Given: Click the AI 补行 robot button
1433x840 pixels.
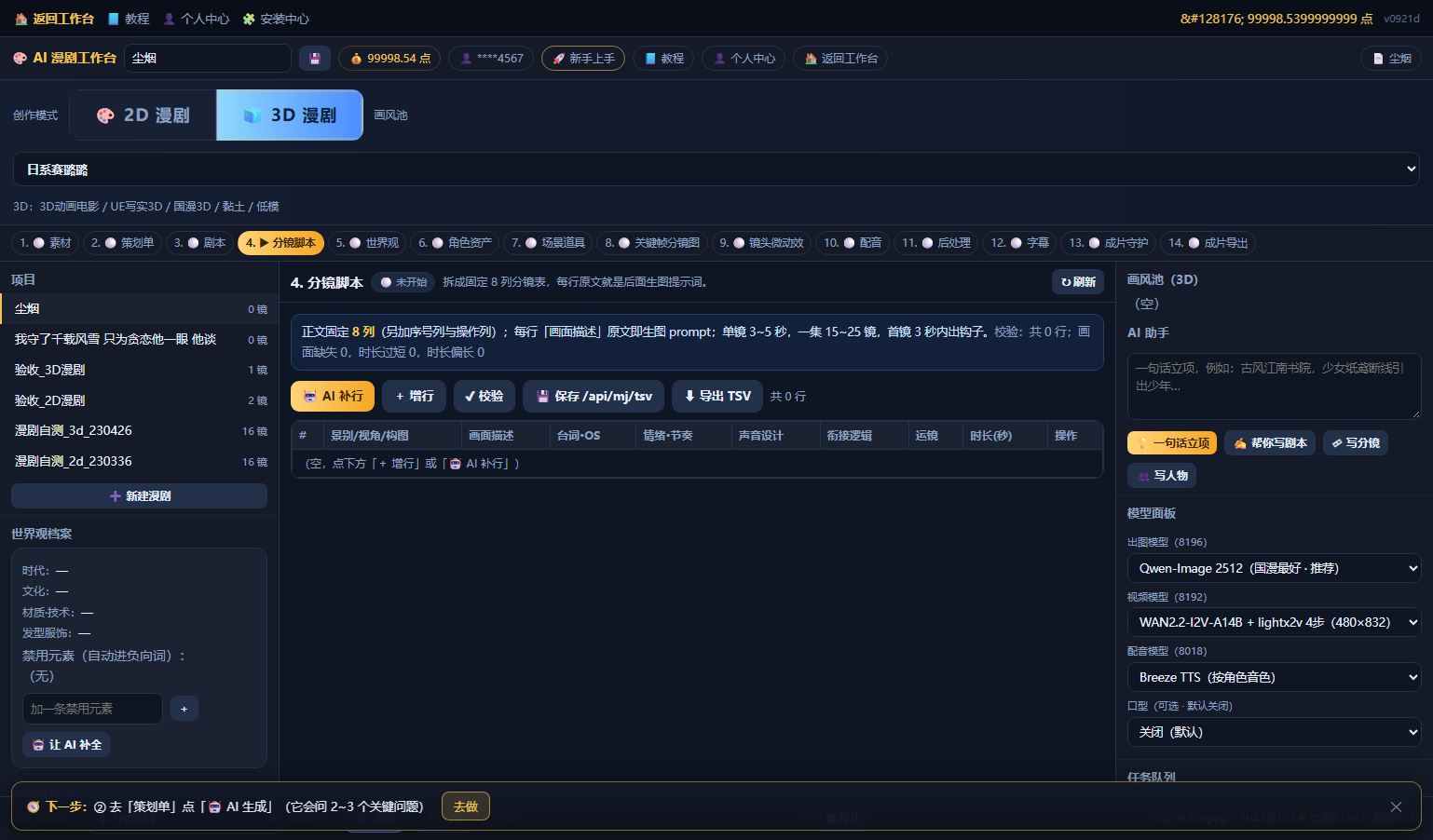Looking at the screenshot, I should pos(333,397).
